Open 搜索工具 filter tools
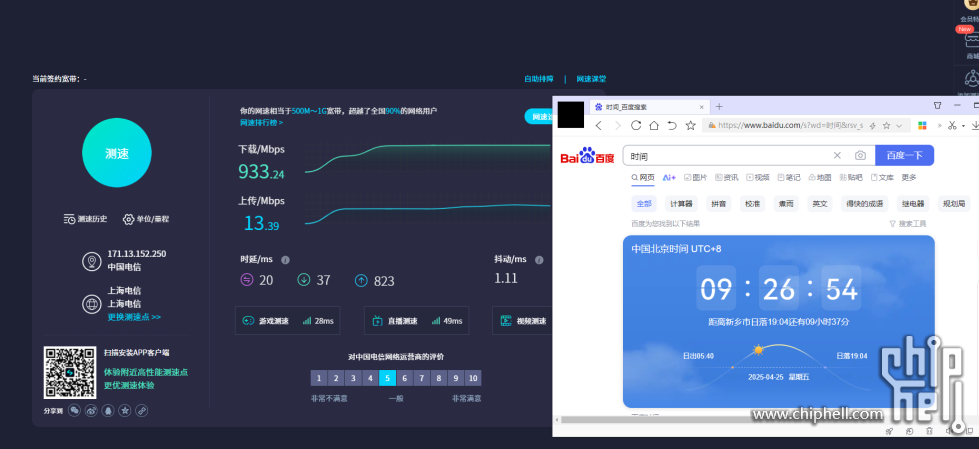Screen dimensions: 979x449 pyautogui.click(x=908, y=224)
